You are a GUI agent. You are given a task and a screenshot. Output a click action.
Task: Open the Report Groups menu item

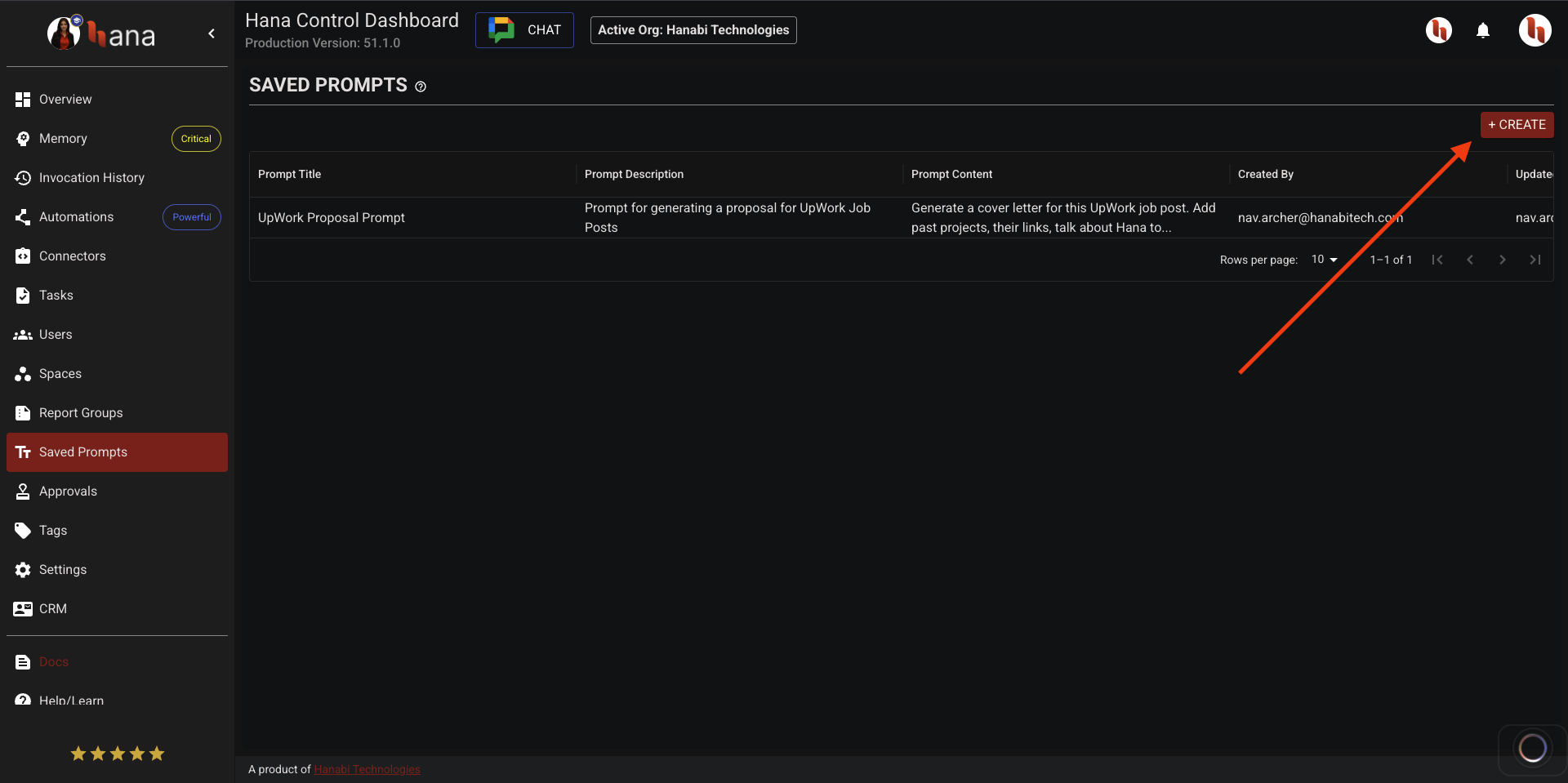coord(117,413)
